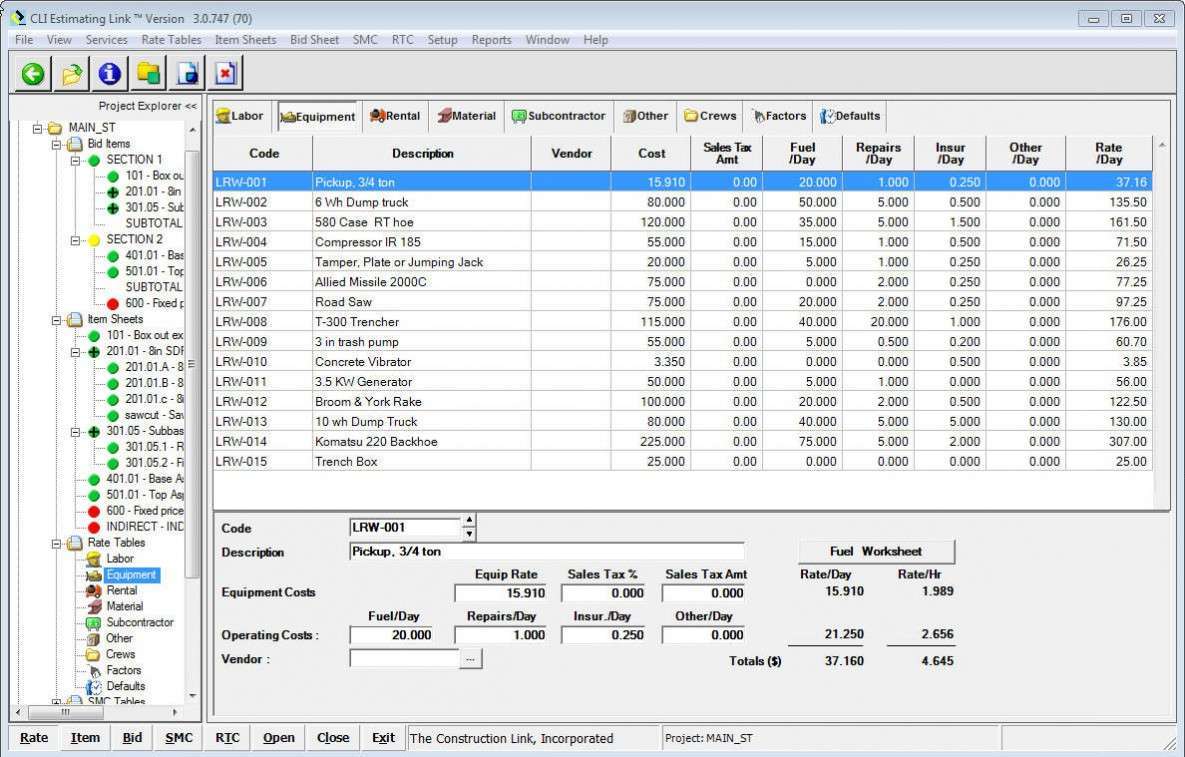The height and width of the screenshot is (757, 1185).
Task: Click the Fuel/Day input field
Action: pyautogui.click(x=391, y=635)
